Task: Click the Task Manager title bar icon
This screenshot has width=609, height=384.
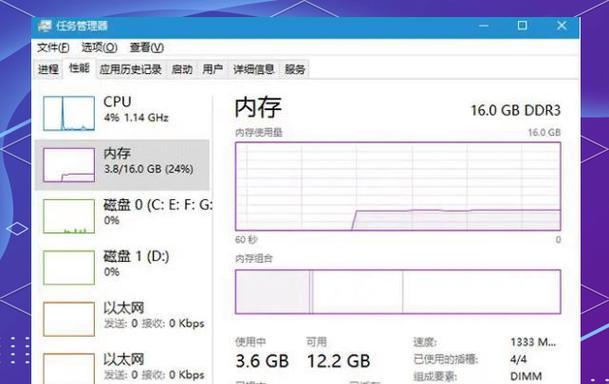Action: click(45, 26)
